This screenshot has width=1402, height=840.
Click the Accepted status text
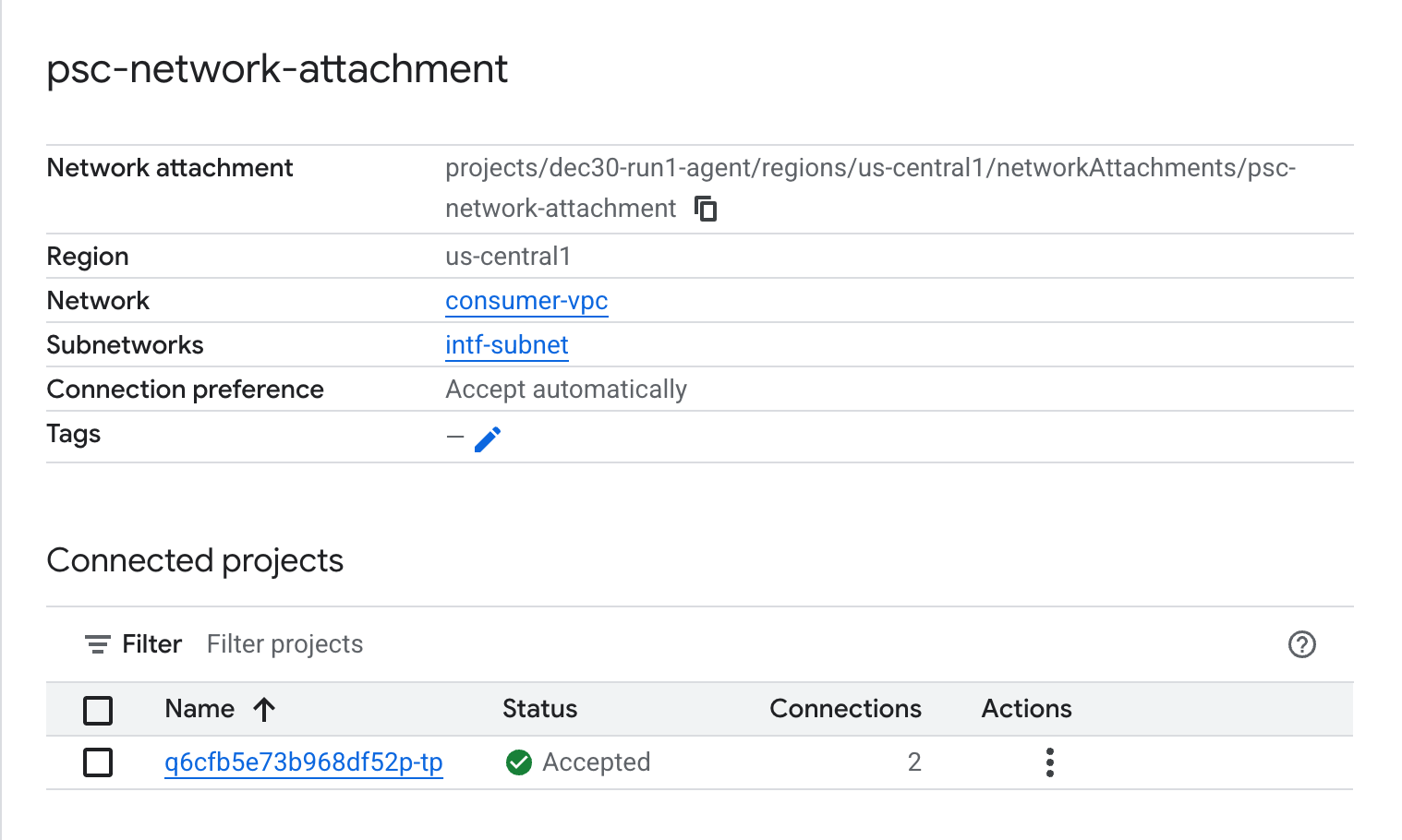click(596, 762)
